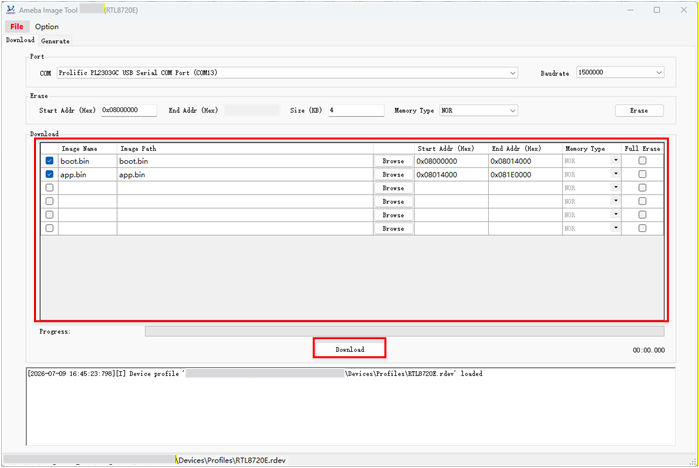Click the Ameba Image Tool app icon
Screen dimensions: 699x468
tap(11, 10)
